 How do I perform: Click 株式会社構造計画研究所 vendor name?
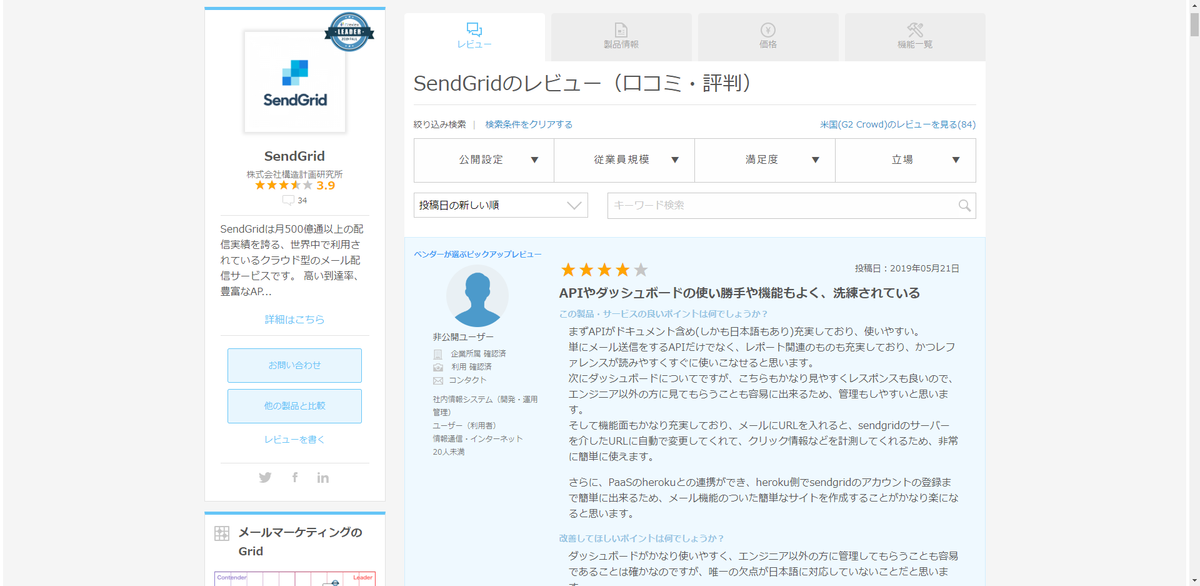tap(295, 174)
